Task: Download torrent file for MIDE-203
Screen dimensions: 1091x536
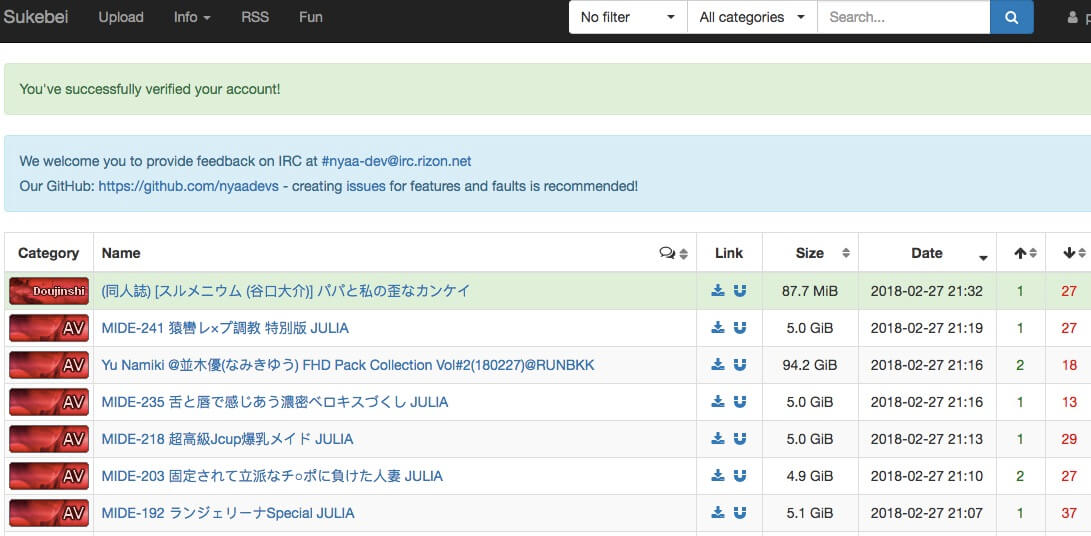Action: pos(718,475)
